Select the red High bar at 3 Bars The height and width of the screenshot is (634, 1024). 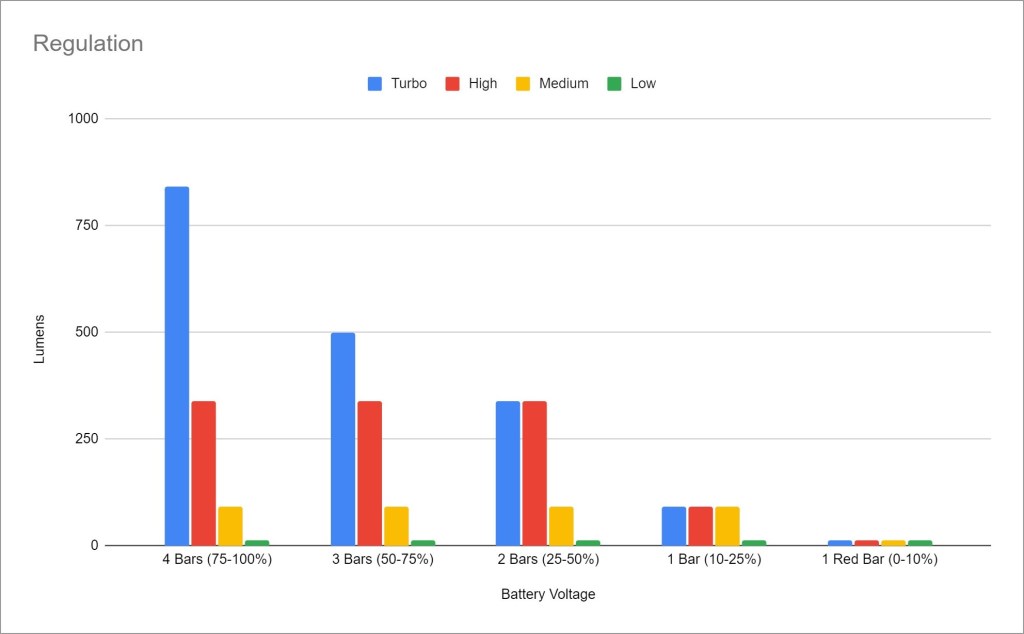pos(370,473)
